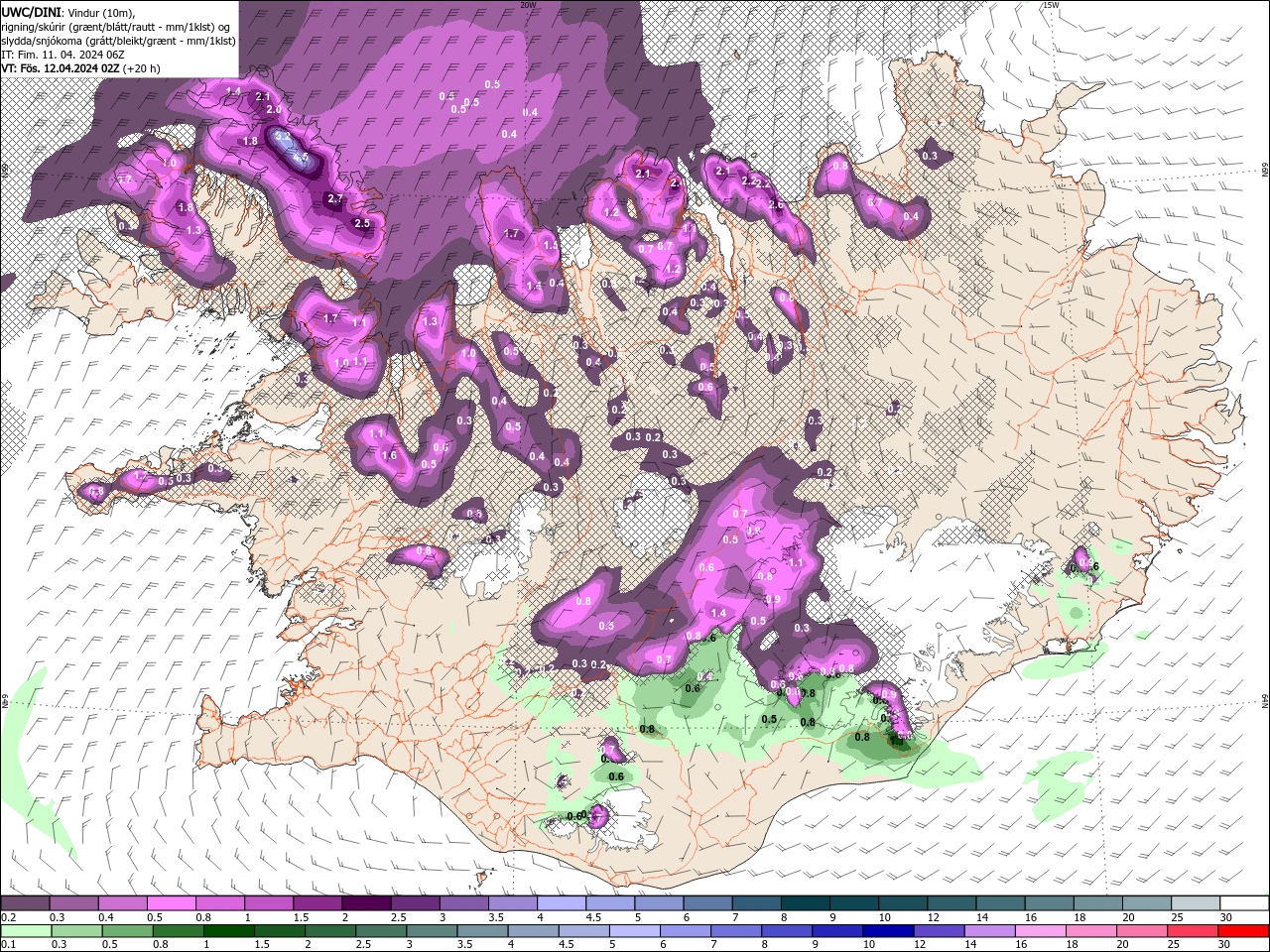Click the 2.6 snowfall value on the map
1270x952 pixels.
776,205
